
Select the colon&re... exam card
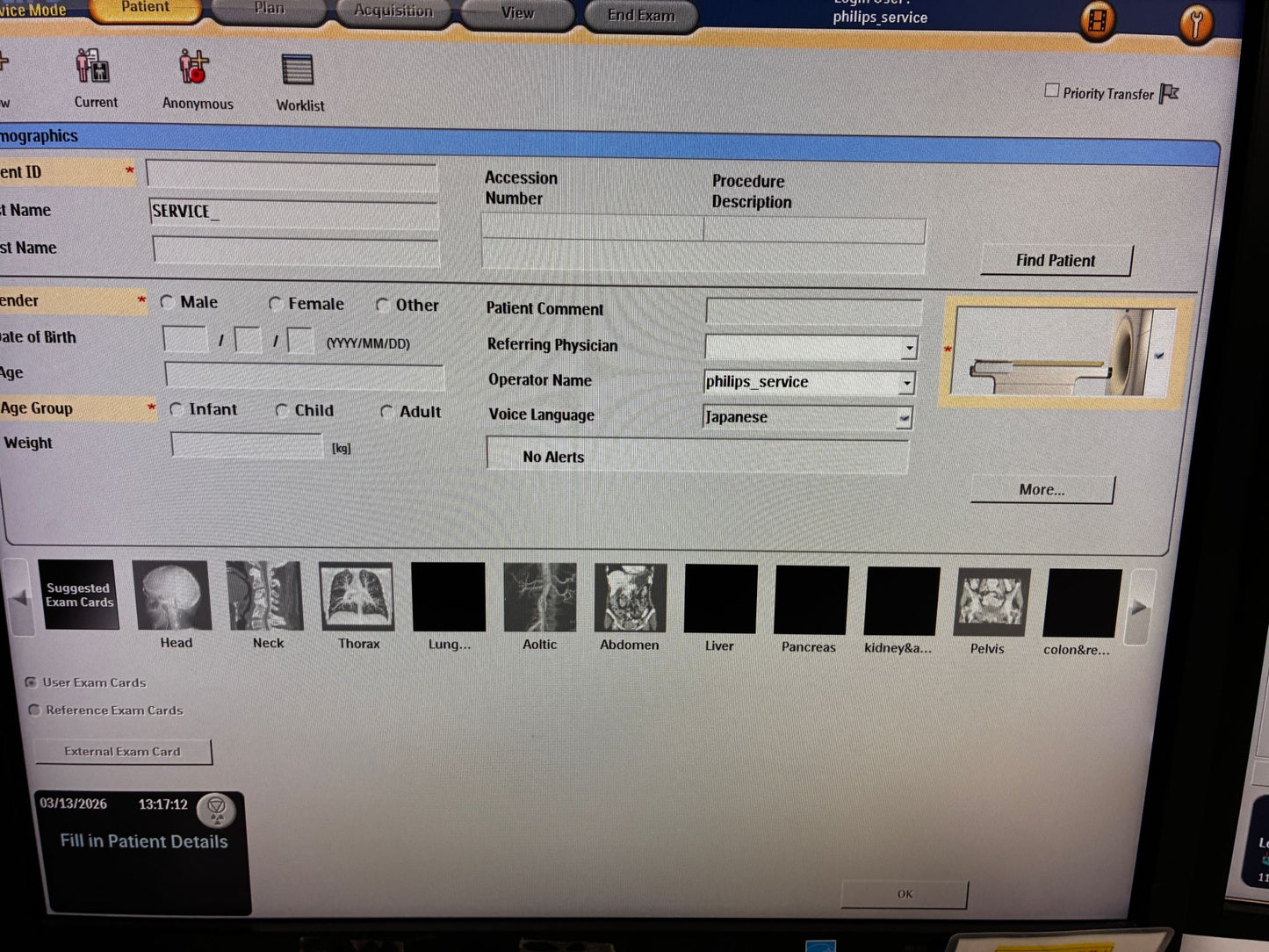(x=1082, y=603)
